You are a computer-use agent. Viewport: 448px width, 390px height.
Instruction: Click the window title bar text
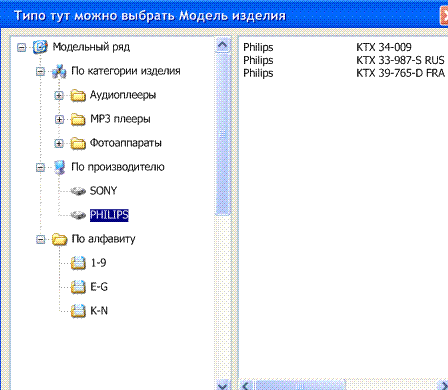150,16
